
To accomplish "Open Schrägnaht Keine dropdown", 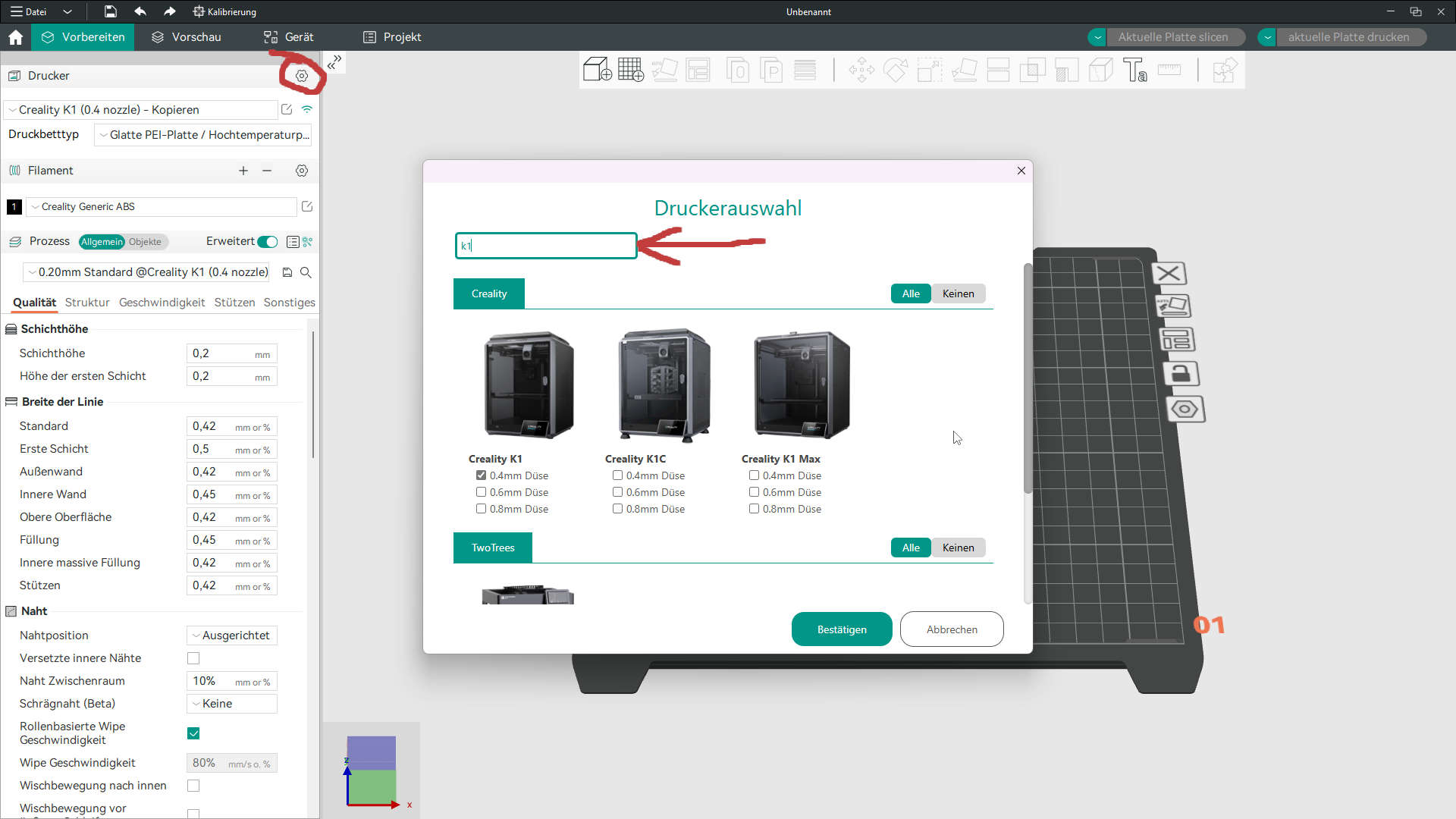I will coord(232,704).
